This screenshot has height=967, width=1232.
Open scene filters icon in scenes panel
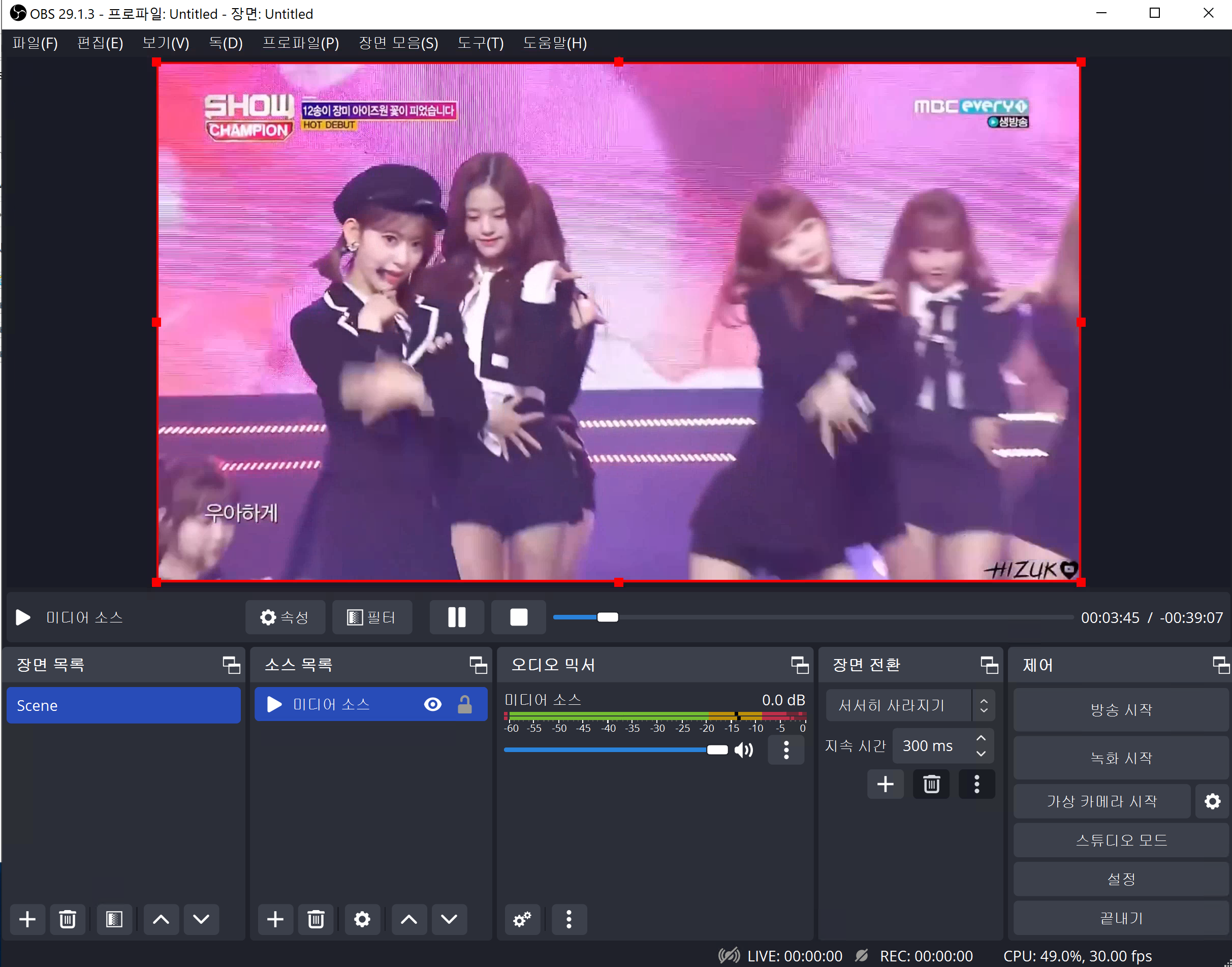(x=114, y=919)
